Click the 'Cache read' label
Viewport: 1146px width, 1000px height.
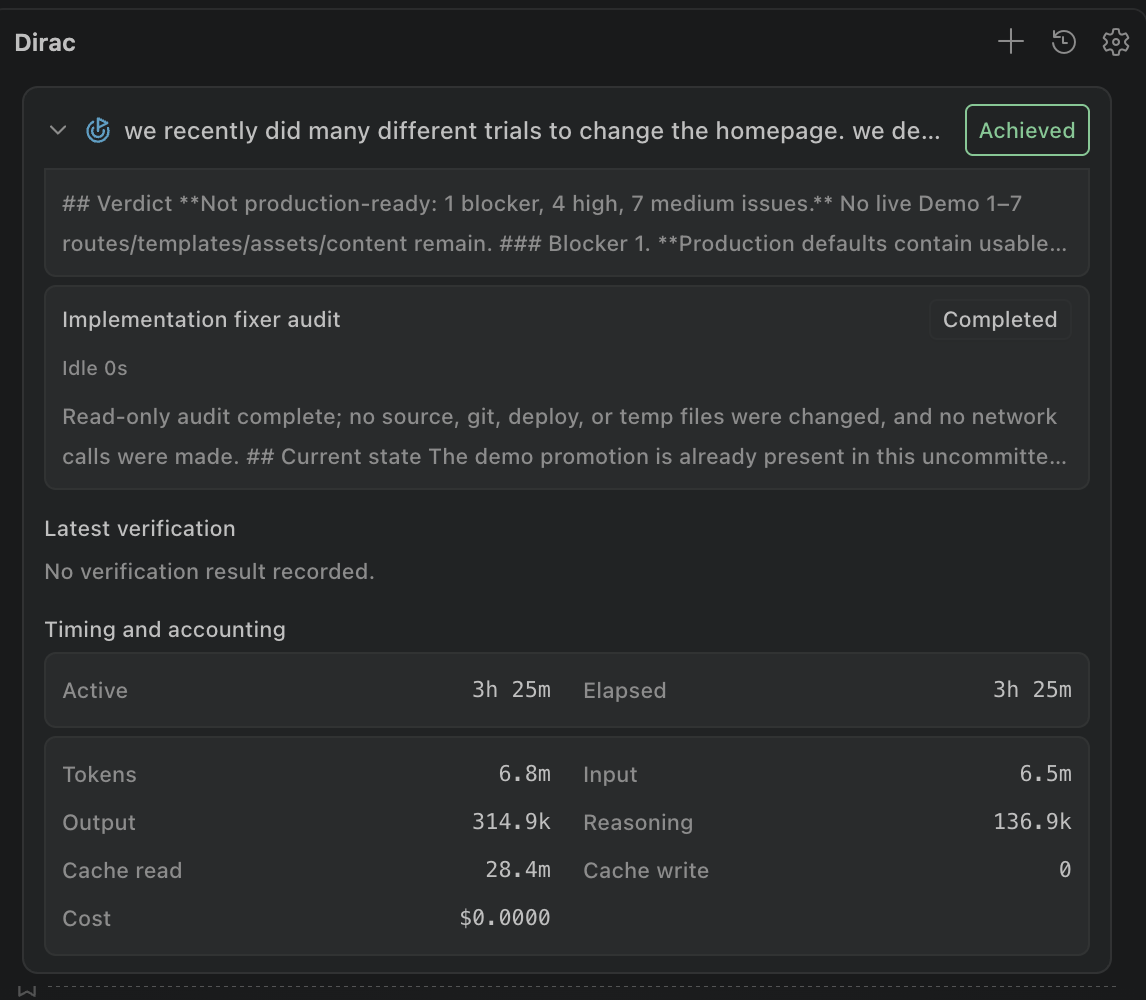122,870
